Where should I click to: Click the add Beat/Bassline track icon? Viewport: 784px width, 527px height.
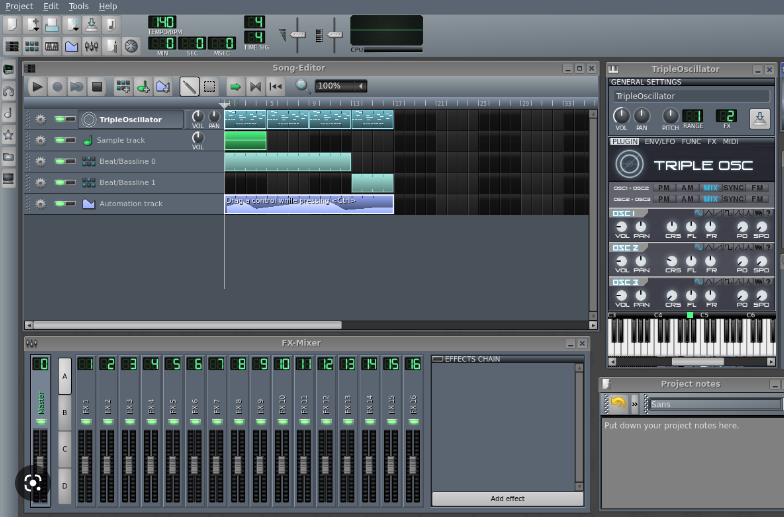click(123, 87)
